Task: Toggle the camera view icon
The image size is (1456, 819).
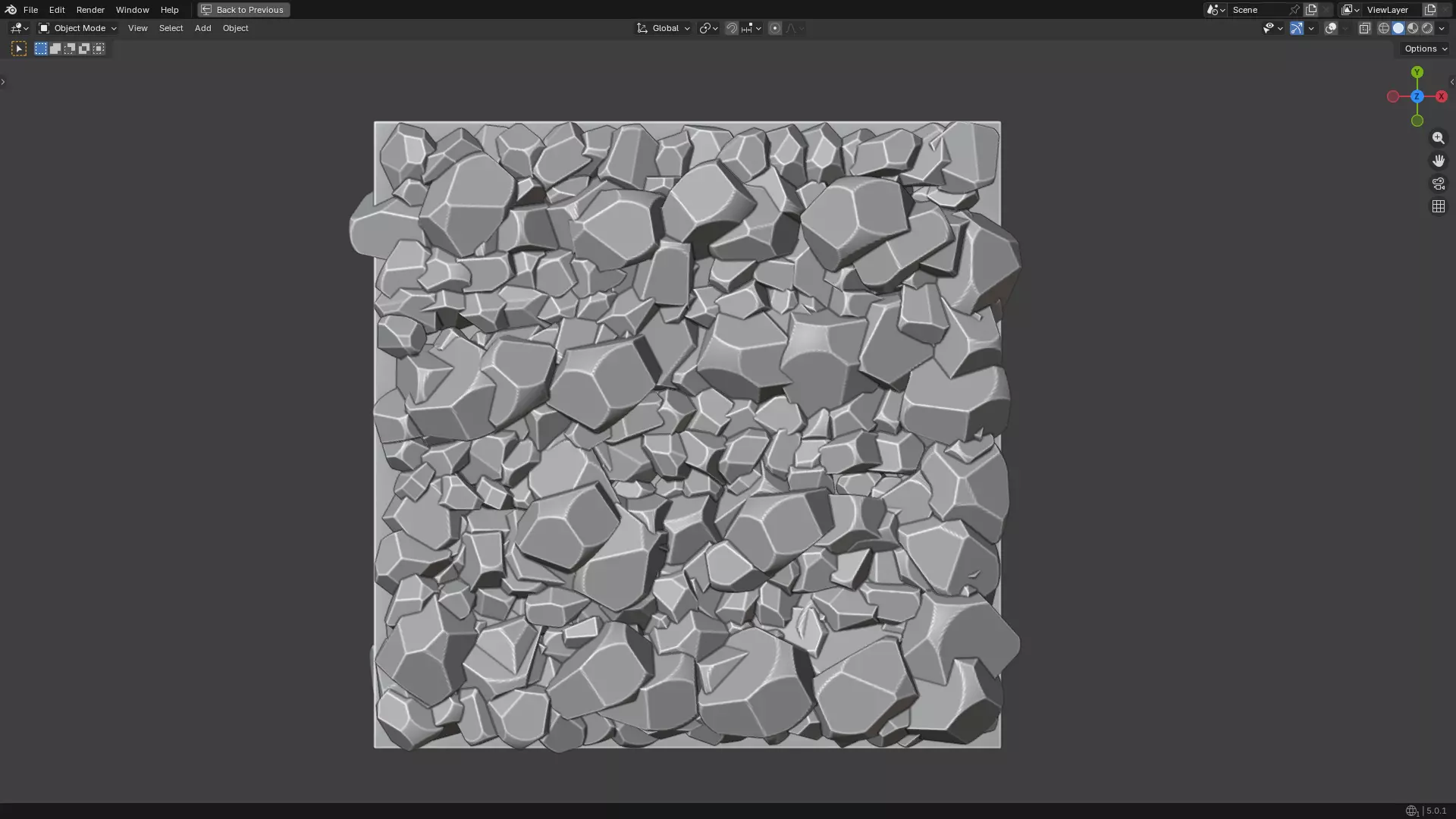Action: point(1438,184)
